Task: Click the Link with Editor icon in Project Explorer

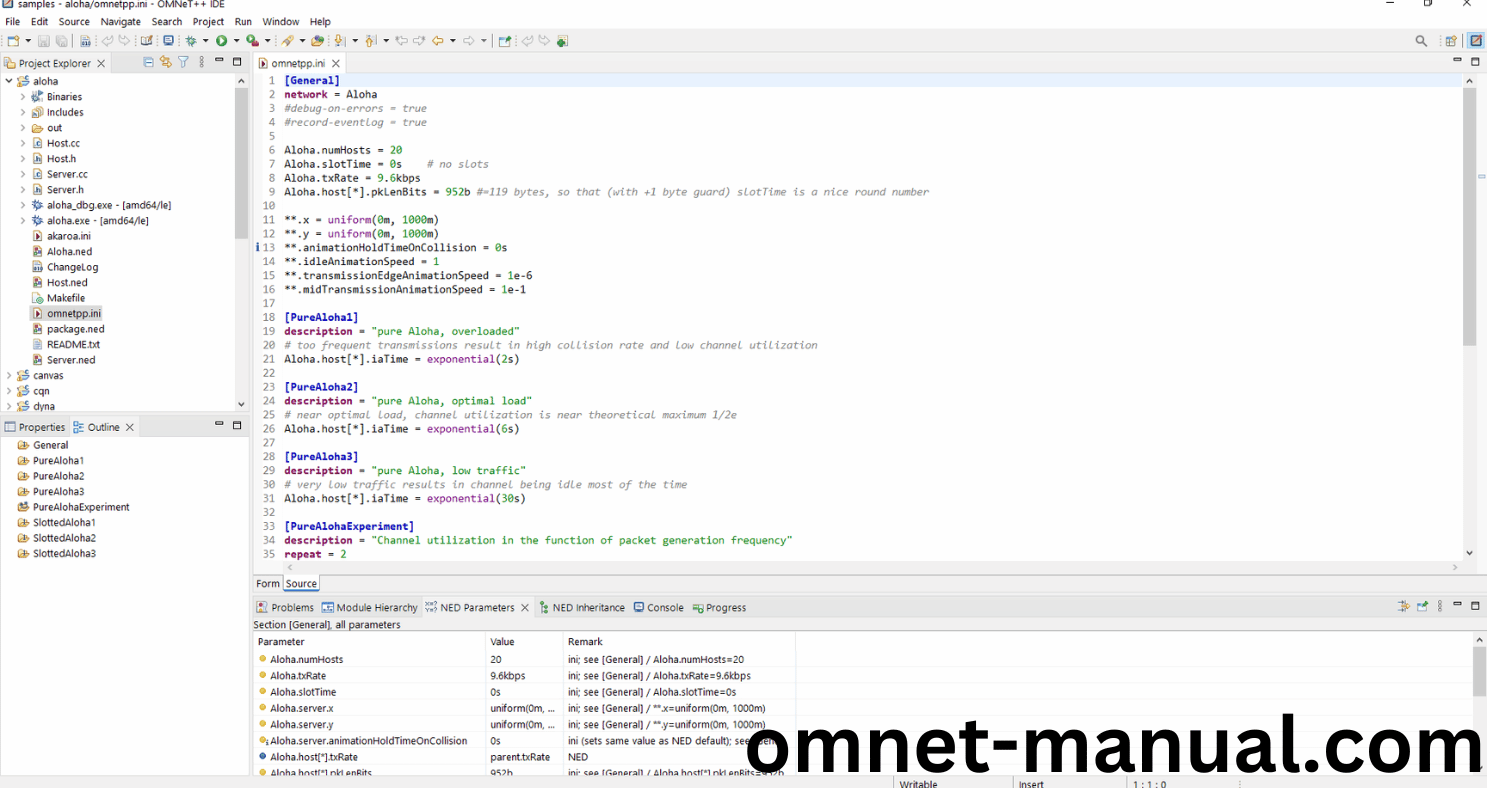Action: pyautogui.click(x=165, y=62)
